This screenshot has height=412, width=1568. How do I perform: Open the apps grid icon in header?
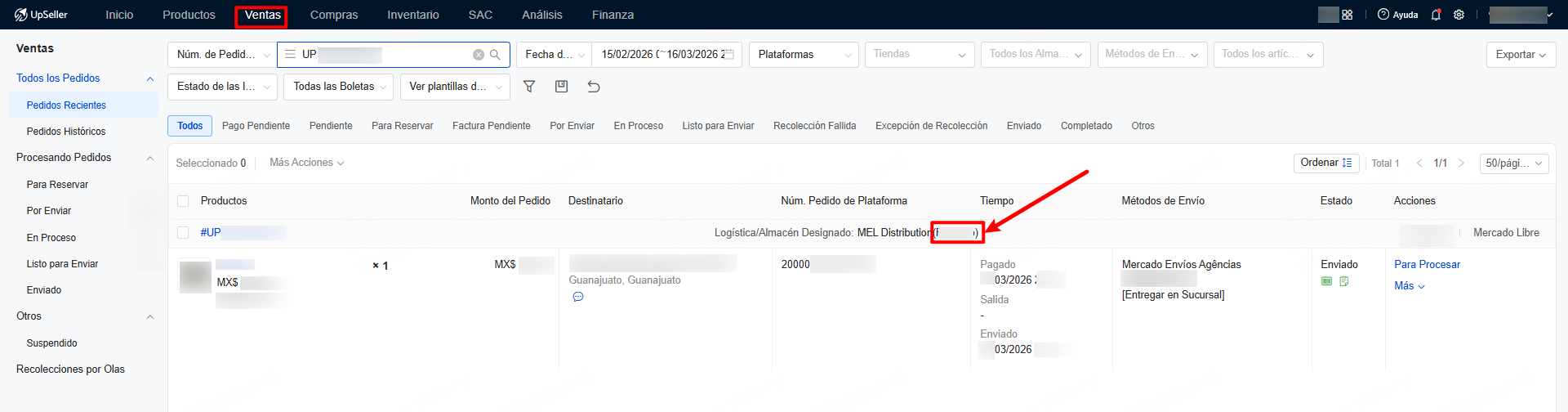click(1347, 15)
